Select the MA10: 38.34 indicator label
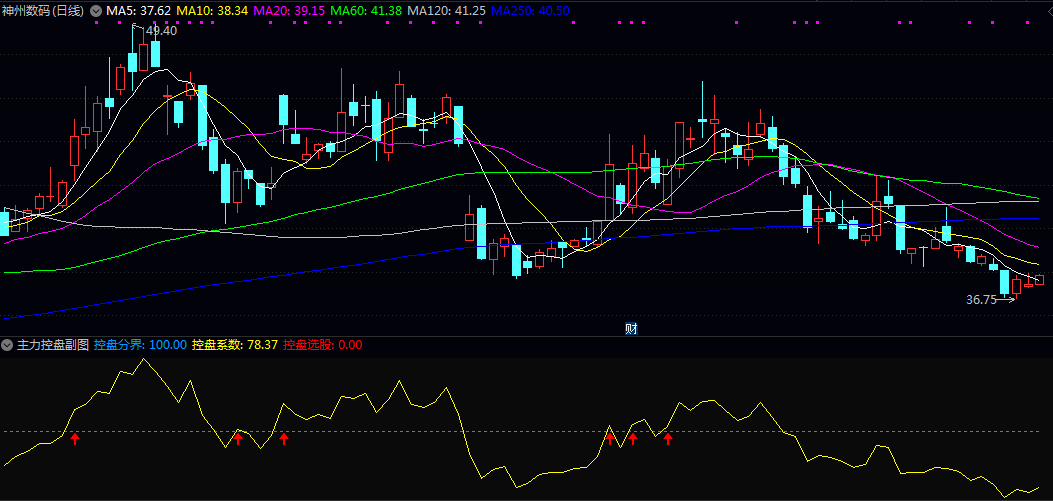Screen dimensions: 1053x501 tap(212, 11)
